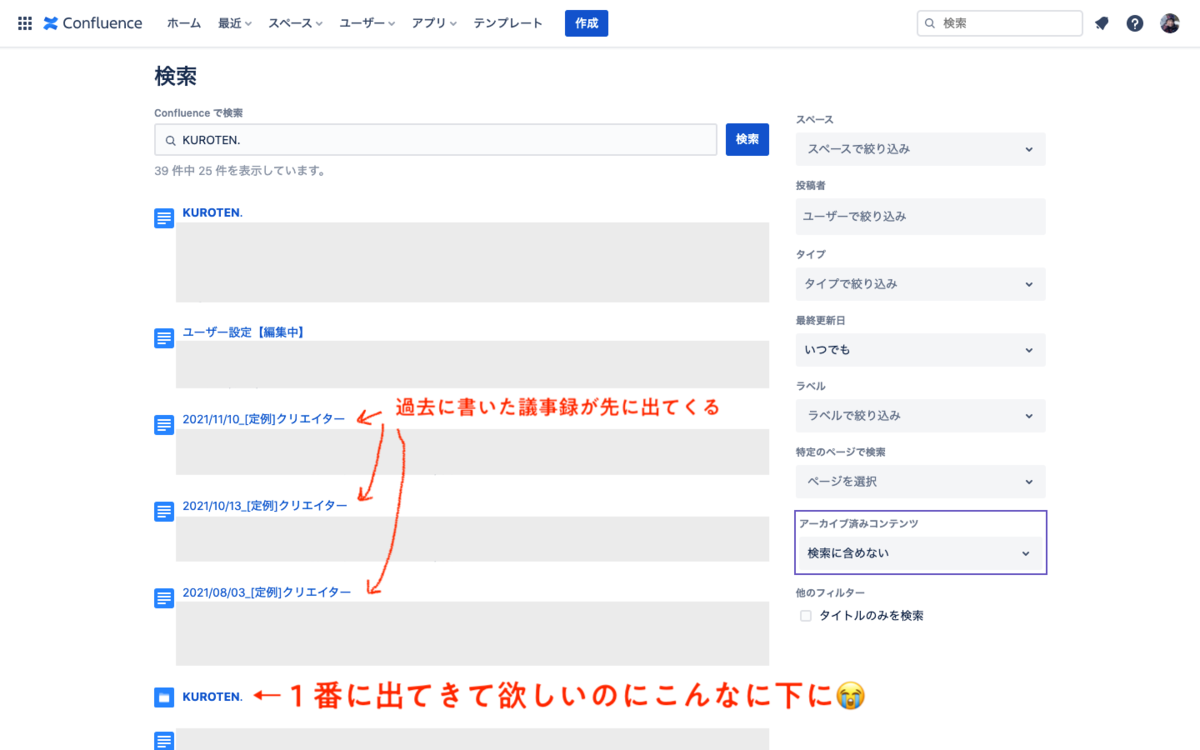Open the 2021/10/13_[定例]クリエイター result link

(265, 506)
